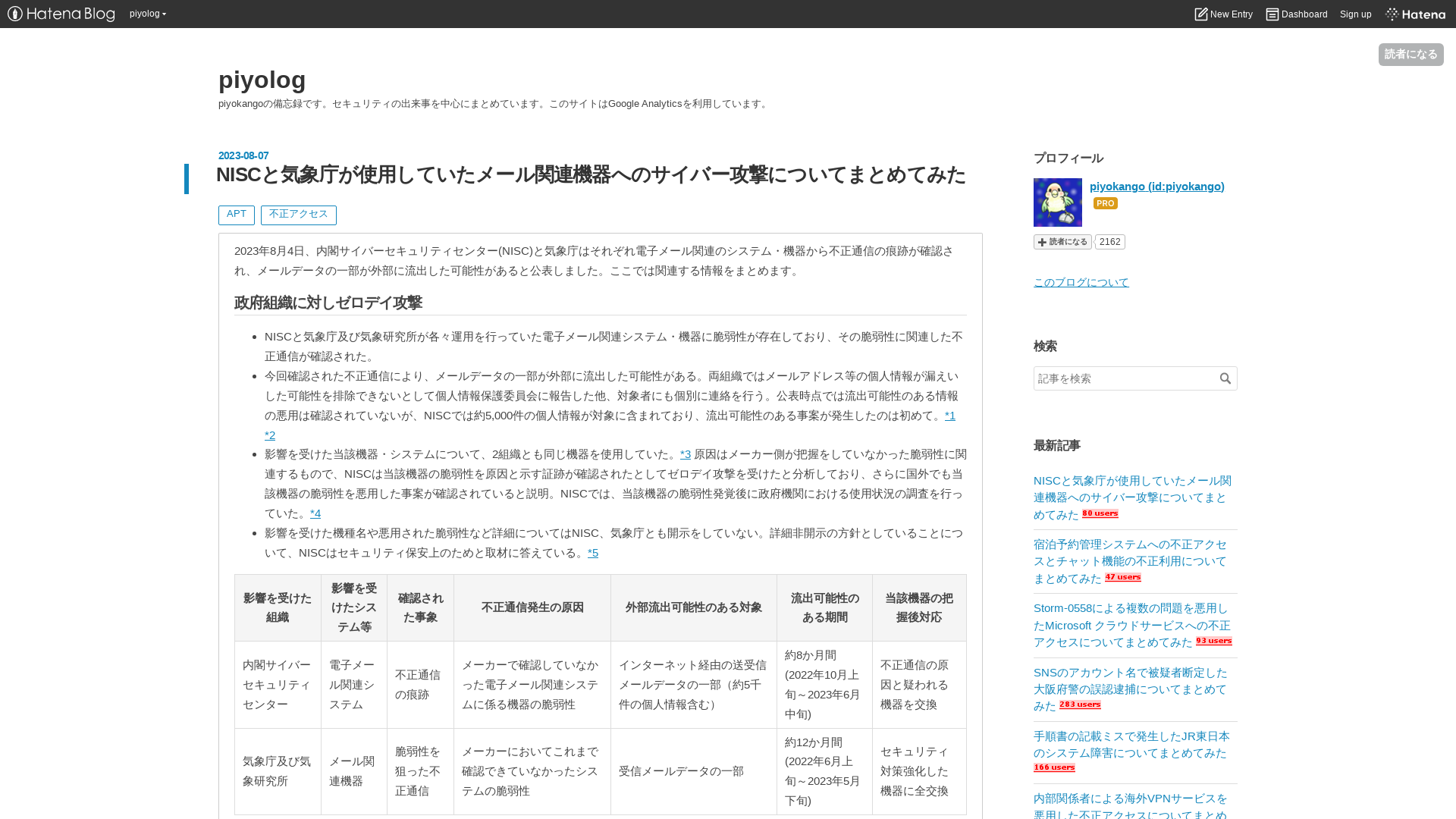This screenshot has height=819, width=1456.
Task: Select the APT category tag
Action: tap(237, 215)
